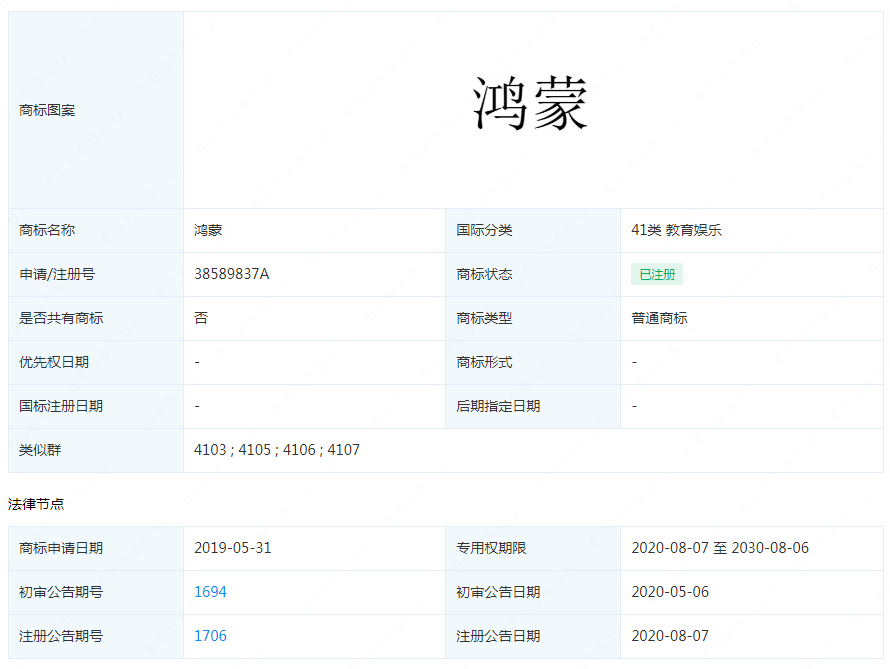Select the 普通商标 trademark type value

(x=659, y=318)
